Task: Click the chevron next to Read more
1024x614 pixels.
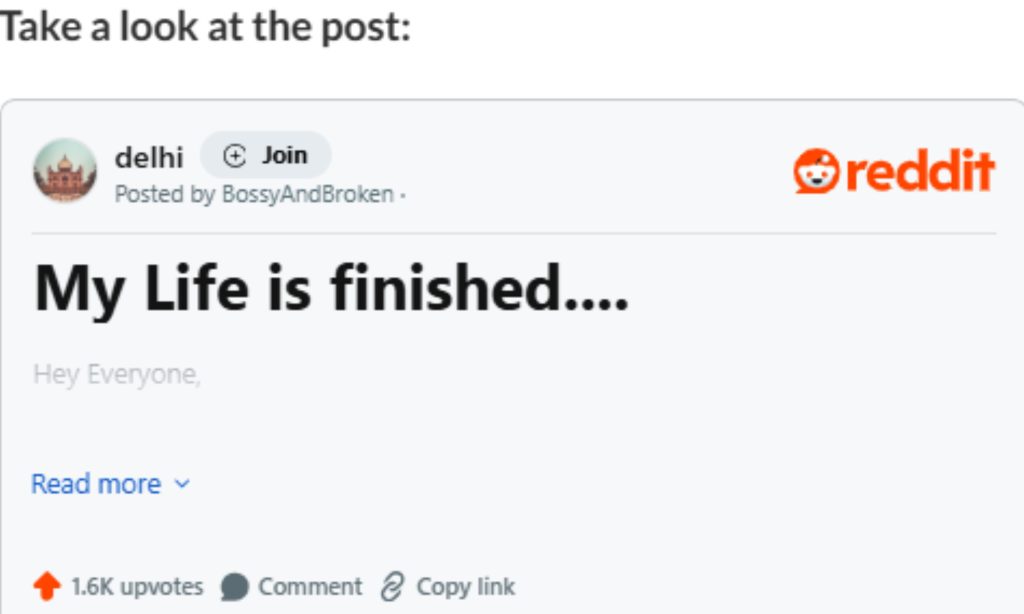Action: point(182,484)
